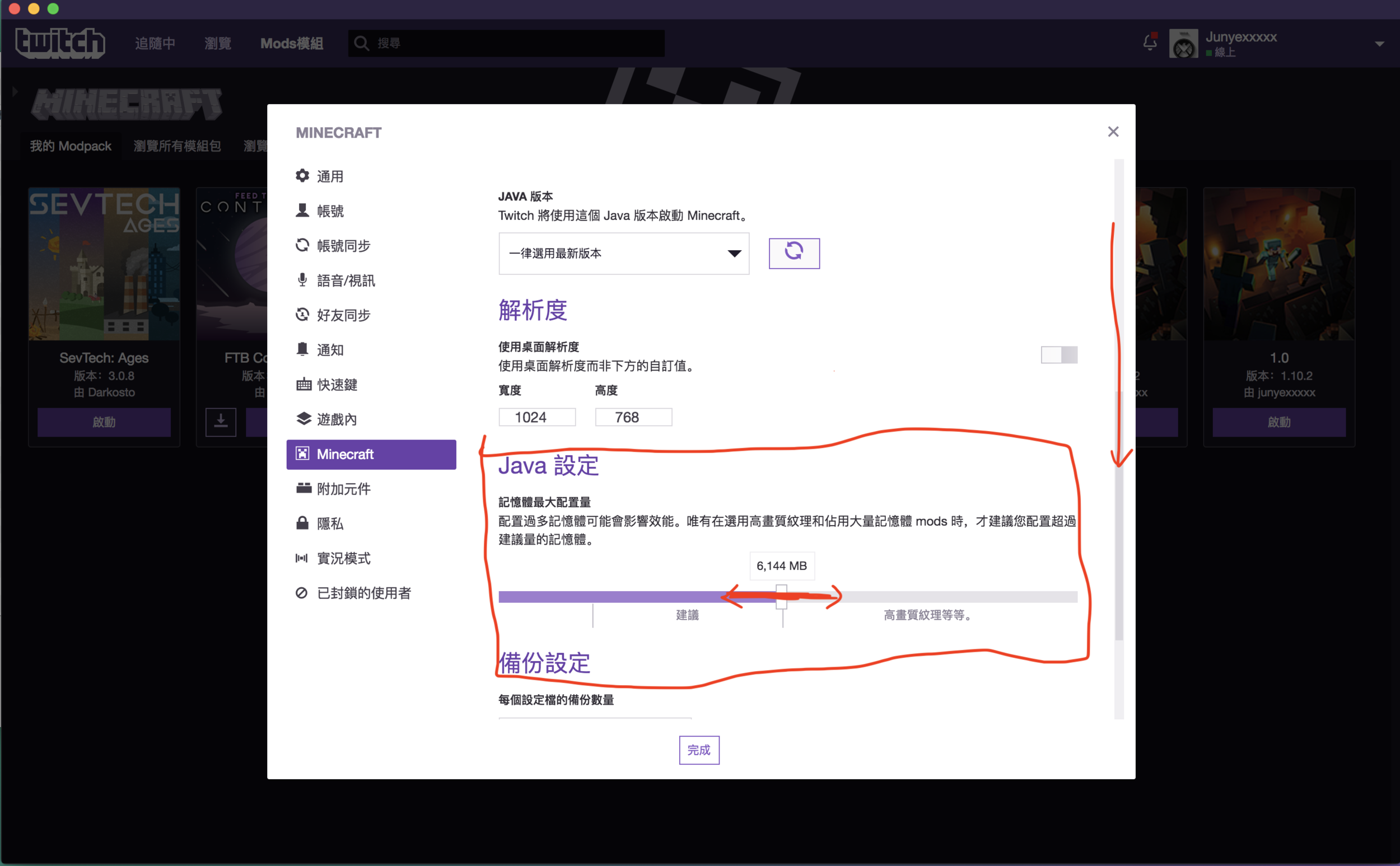The width and height of the screenshot is (1400, 866).
Task: Click the FTB modpack download icon
Action: [x=221, y=422]
